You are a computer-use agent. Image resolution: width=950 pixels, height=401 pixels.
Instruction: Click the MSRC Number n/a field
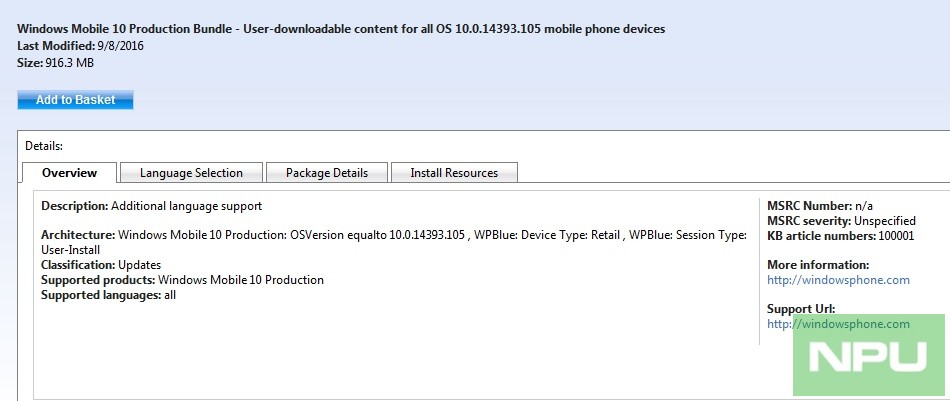click(x=826, y=206)
